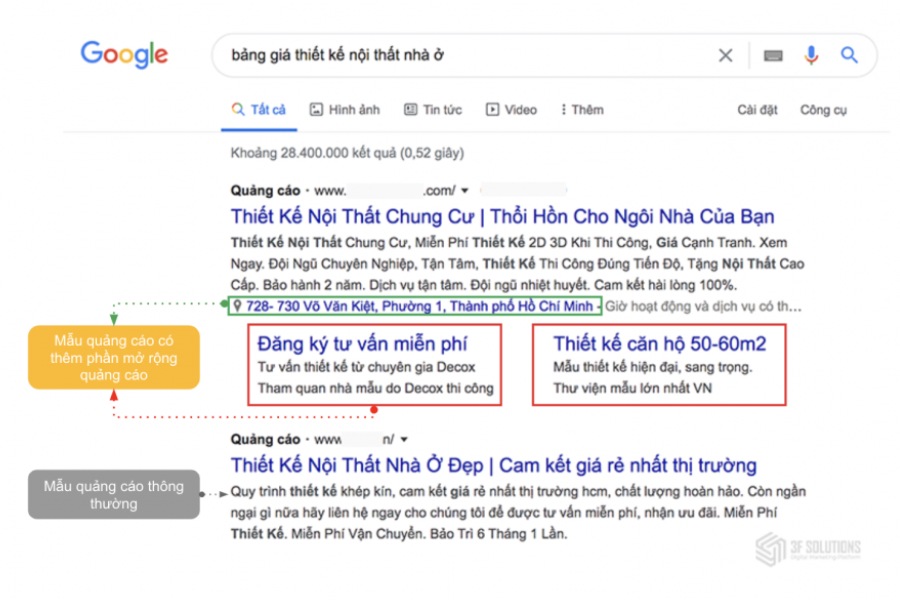
Task: Click the first Quảng cáo label
Action: click(x=265, y=191)
